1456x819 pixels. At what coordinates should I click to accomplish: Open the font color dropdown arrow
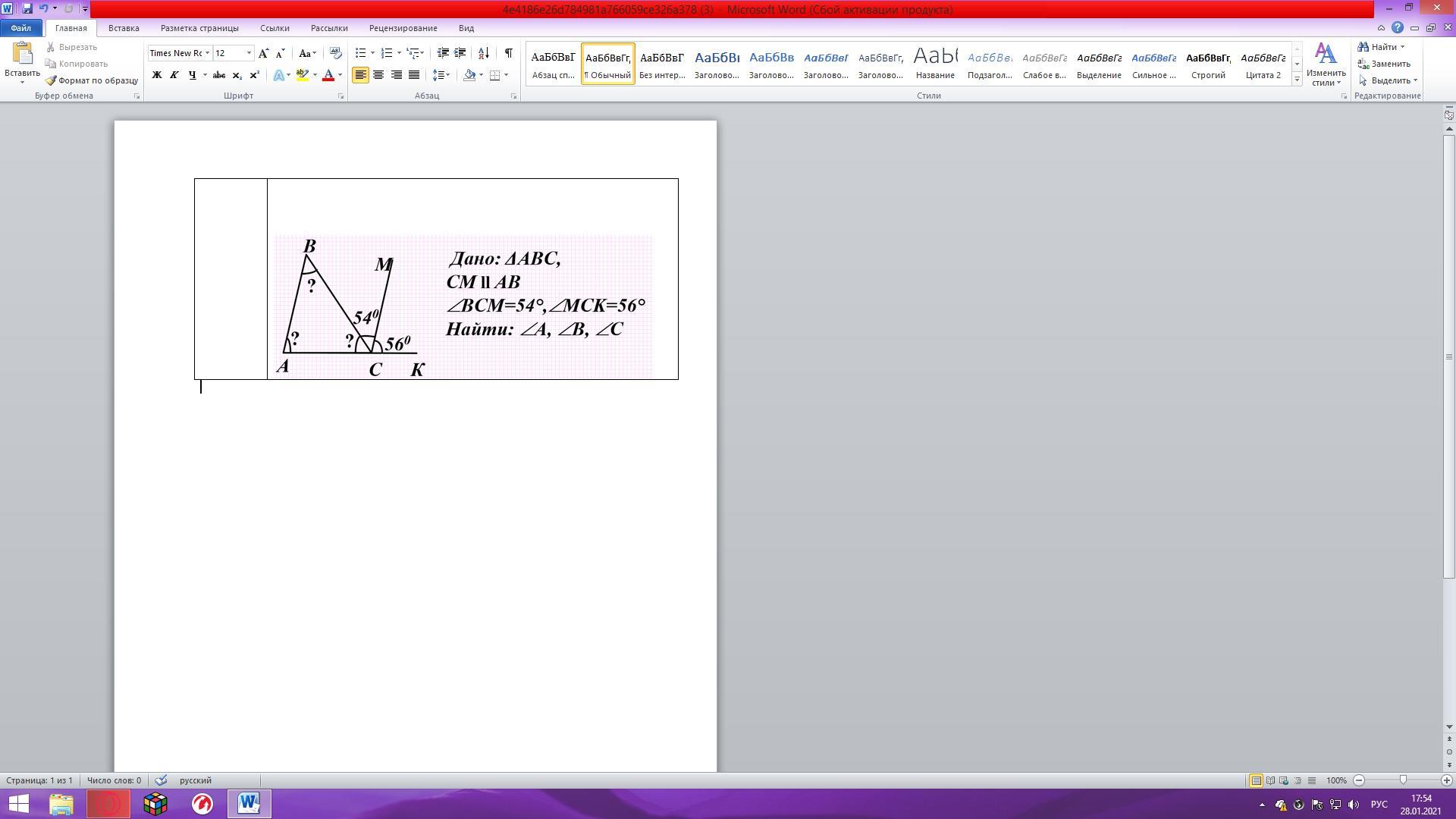pyautogui.click(x=340, y=75)
